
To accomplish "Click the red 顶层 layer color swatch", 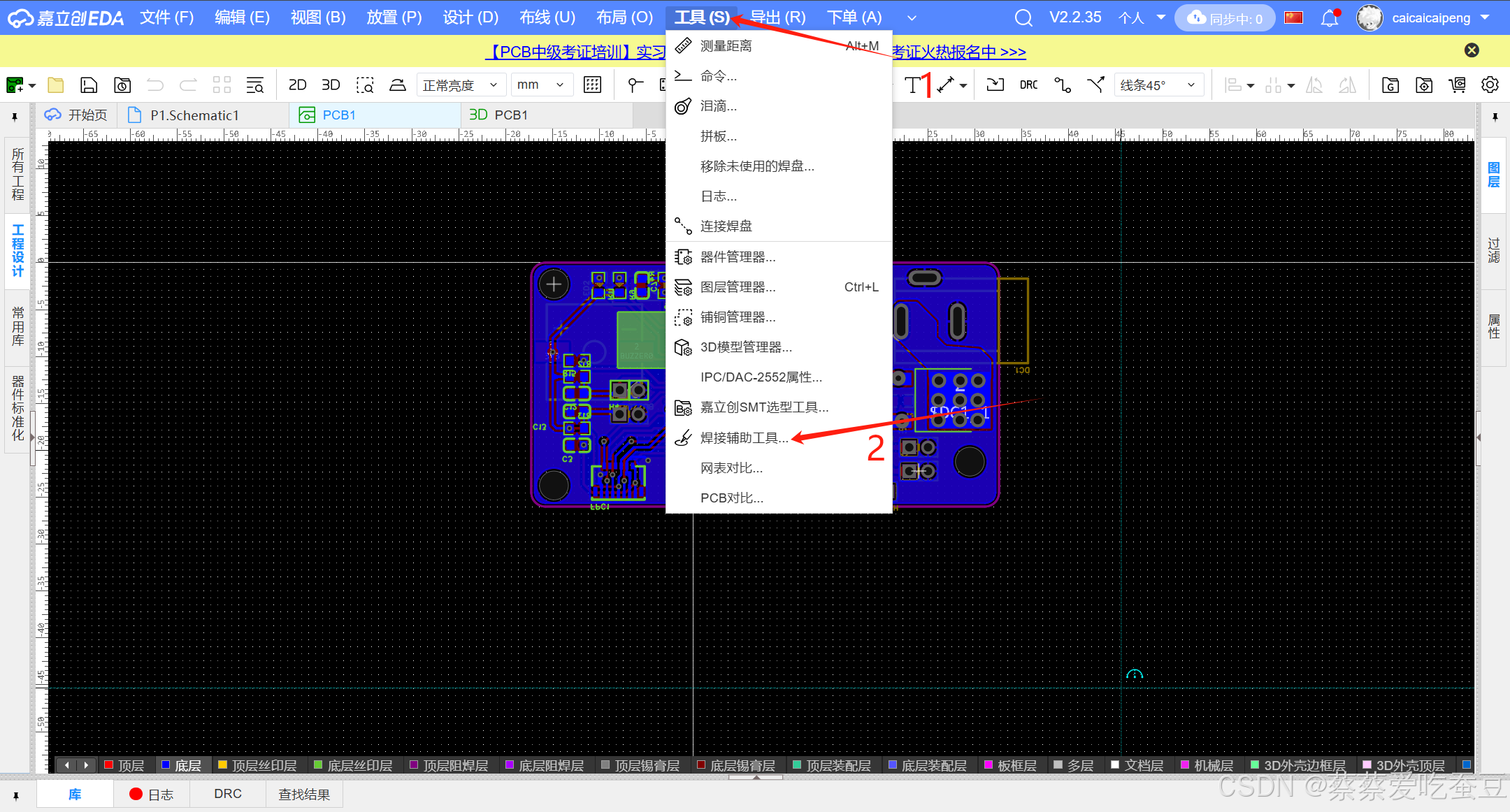I will click(x=109, y=765).
